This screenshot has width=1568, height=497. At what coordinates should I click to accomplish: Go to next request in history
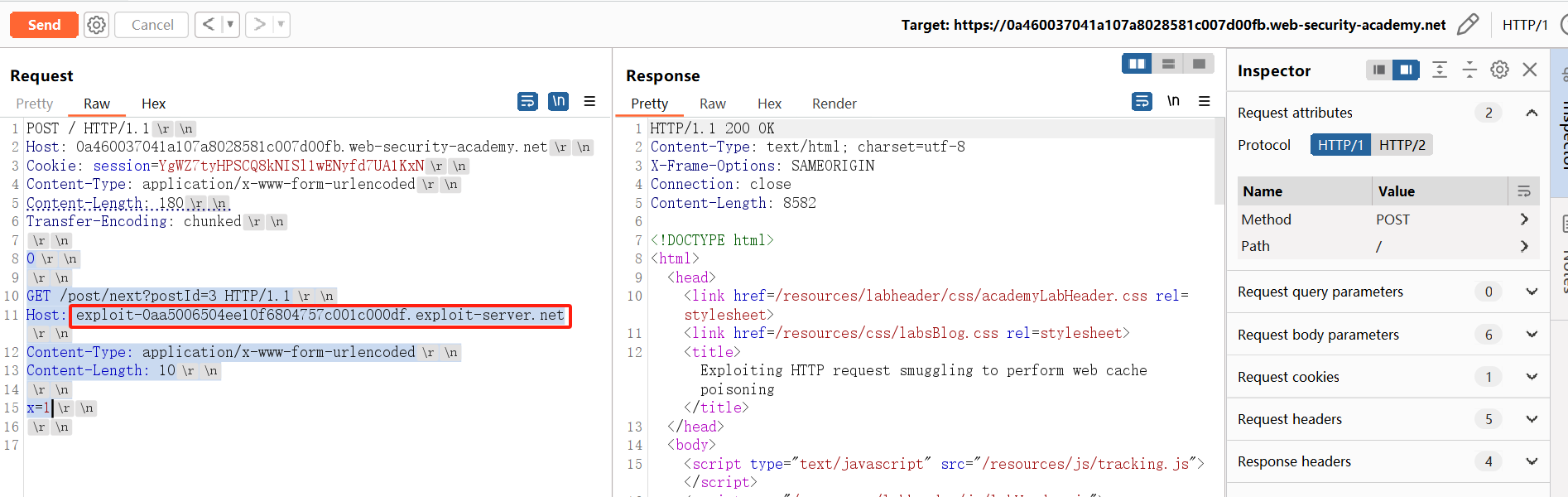[259, 25]
